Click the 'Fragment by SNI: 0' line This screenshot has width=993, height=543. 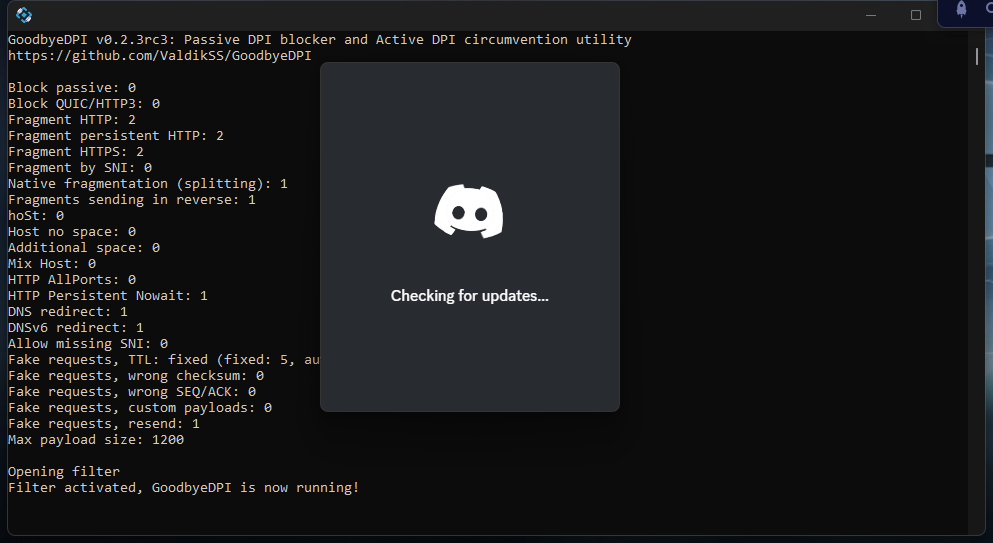80,167
